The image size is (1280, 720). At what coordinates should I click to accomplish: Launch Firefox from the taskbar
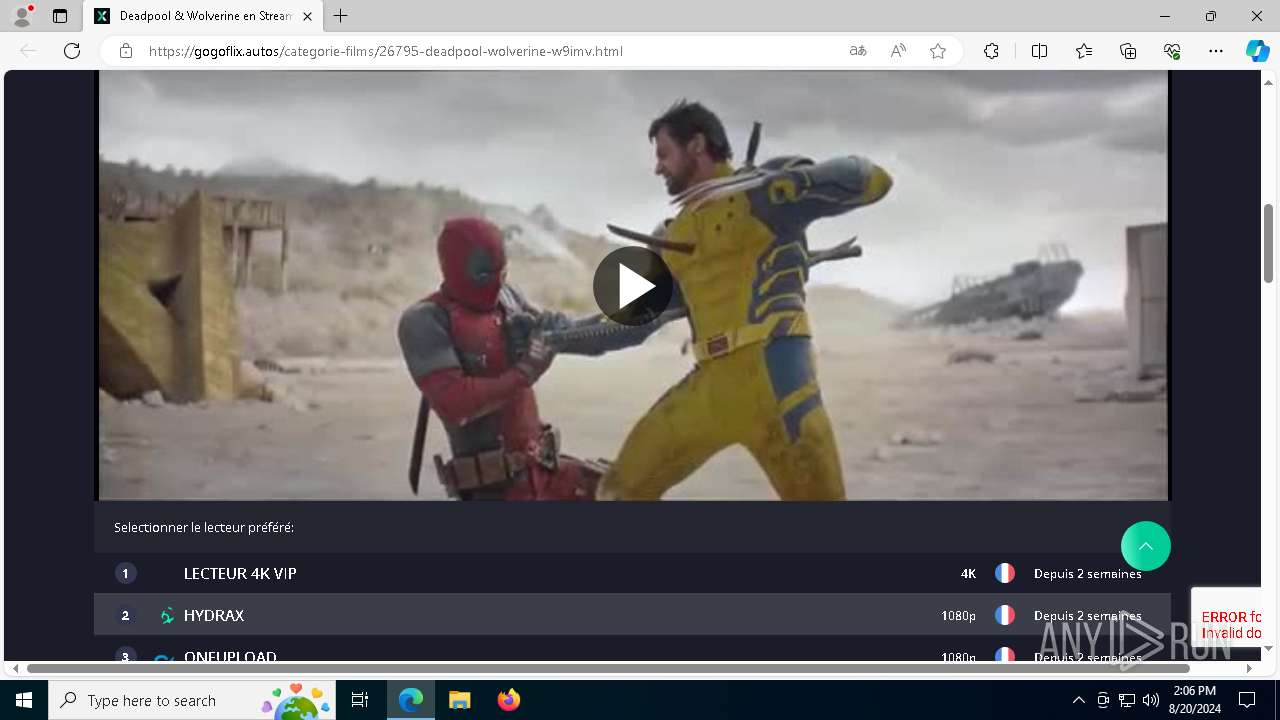[509, 700]
